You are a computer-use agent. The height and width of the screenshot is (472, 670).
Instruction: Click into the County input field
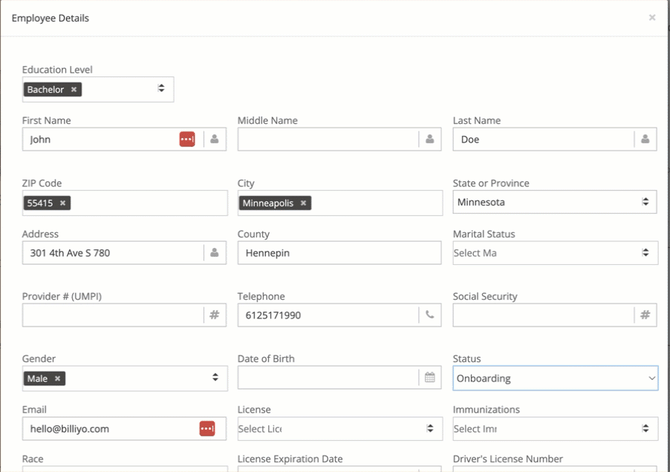[x=339, y=253]
